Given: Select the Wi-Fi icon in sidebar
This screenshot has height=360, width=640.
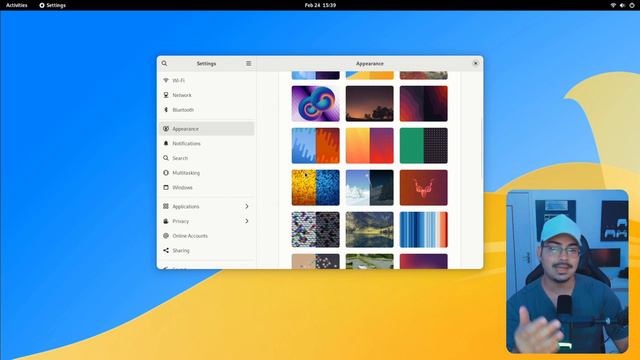Looking at the screenshot, I should [x=166, y=80].
